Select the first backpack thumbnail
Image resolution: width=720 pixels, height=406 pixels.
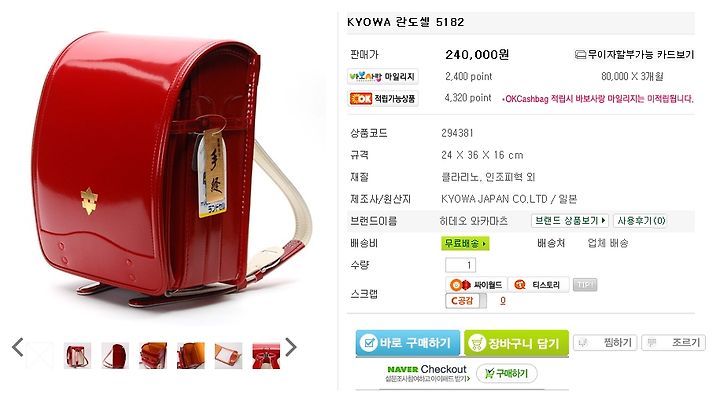coord(77,355)
